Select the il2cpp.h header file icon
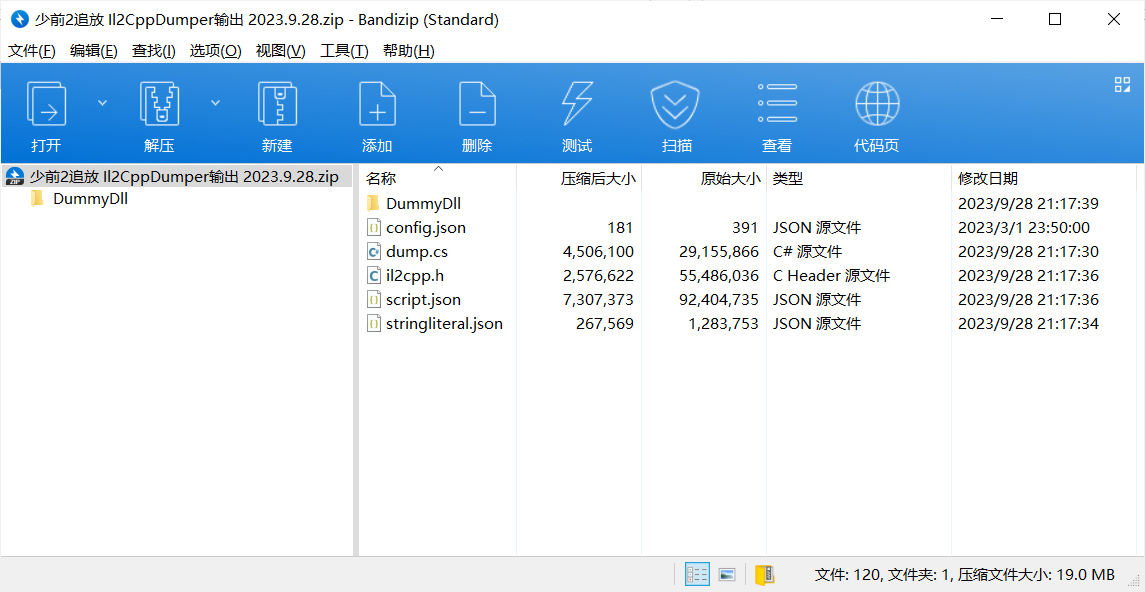The width and height of the screenshot is (1145, 592). tap(373, 276)
